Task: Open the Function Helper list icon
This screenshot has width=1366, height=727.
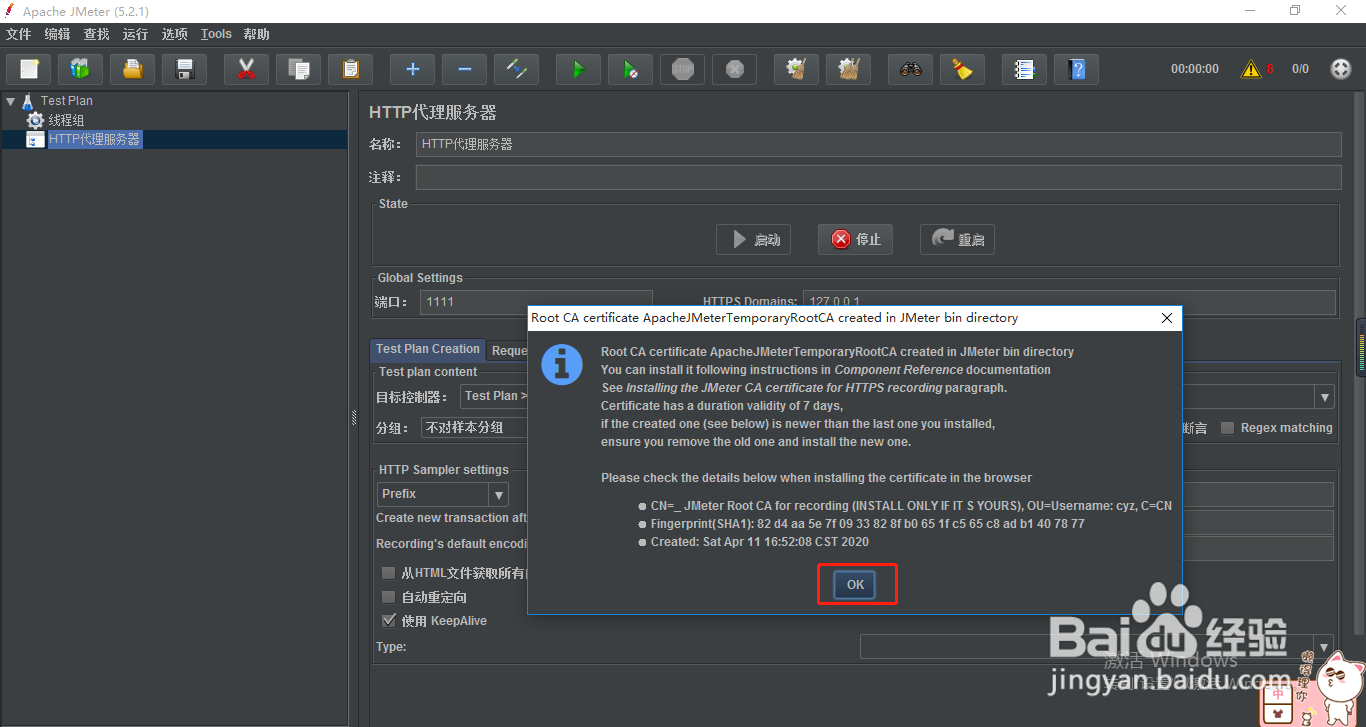Action: [x=1024, y=69]
